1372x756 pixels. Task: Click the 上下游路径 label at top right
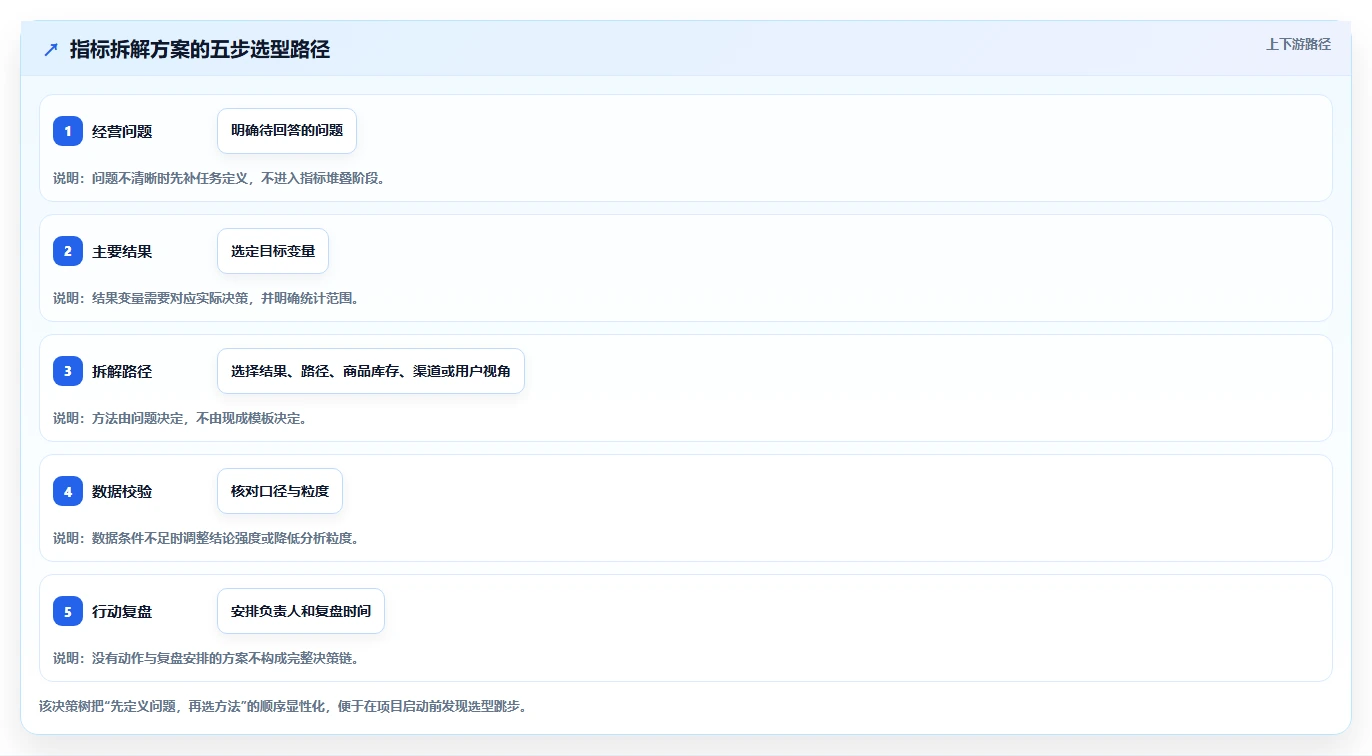[1298, 44]
